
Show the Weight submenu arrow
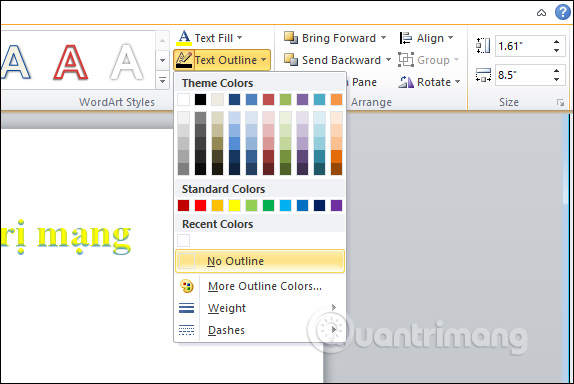[333, 307]
